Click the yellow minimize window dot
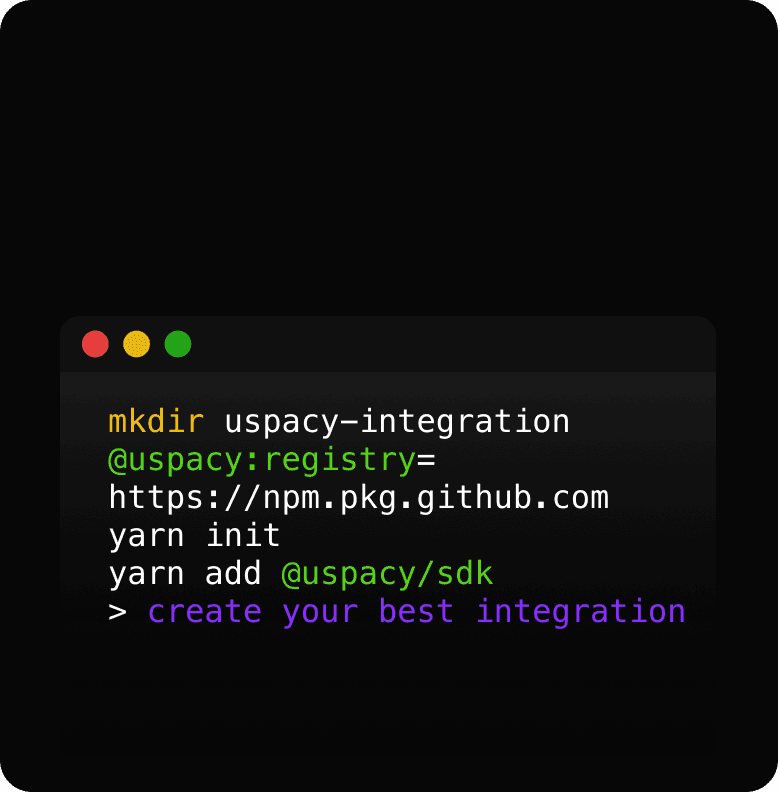The width and height of the screenshot is (778, 792). 136,344
